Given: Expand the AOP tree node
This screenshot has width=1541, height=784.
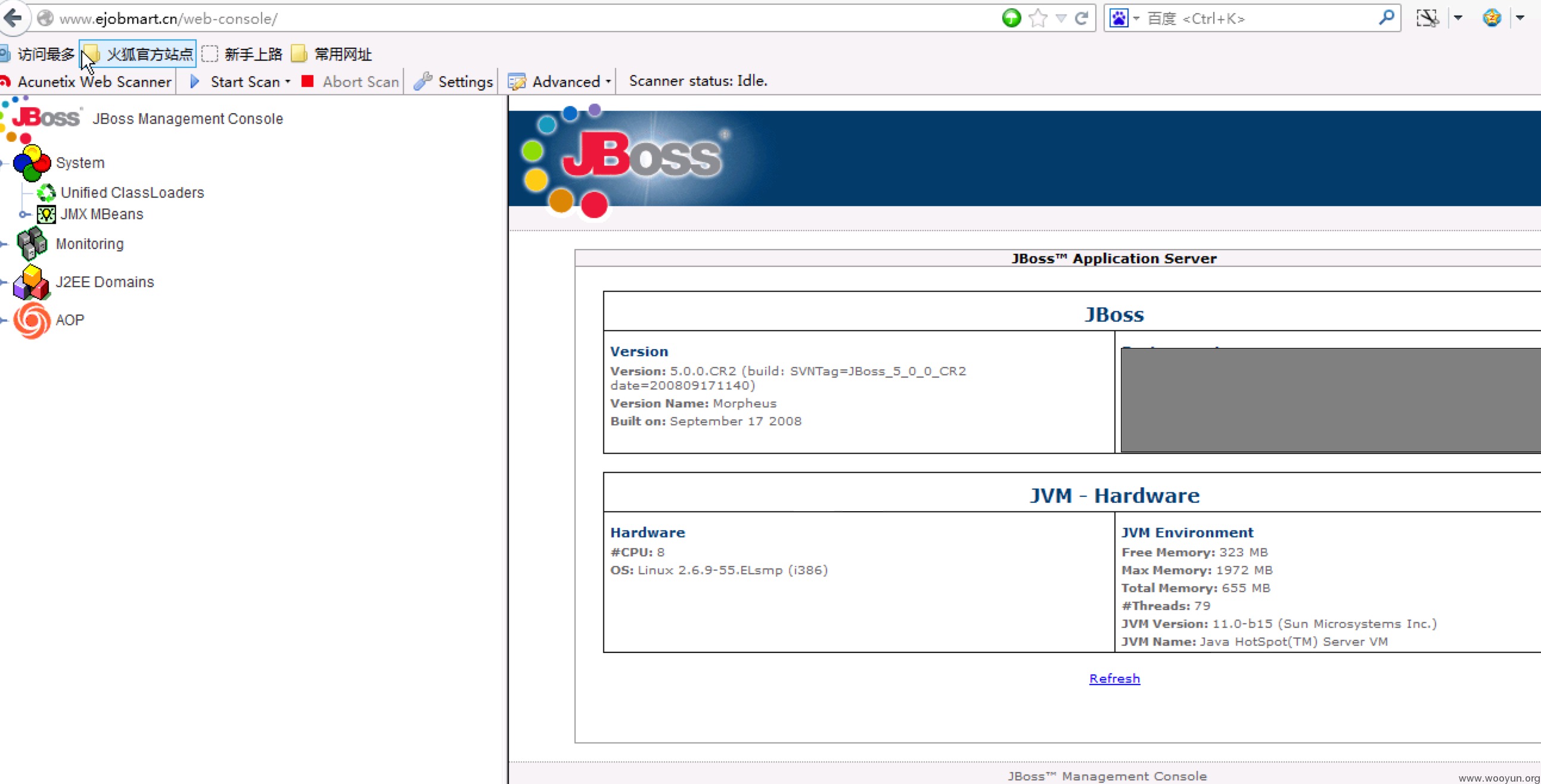Looking at the screenshot, I should 3,321.
